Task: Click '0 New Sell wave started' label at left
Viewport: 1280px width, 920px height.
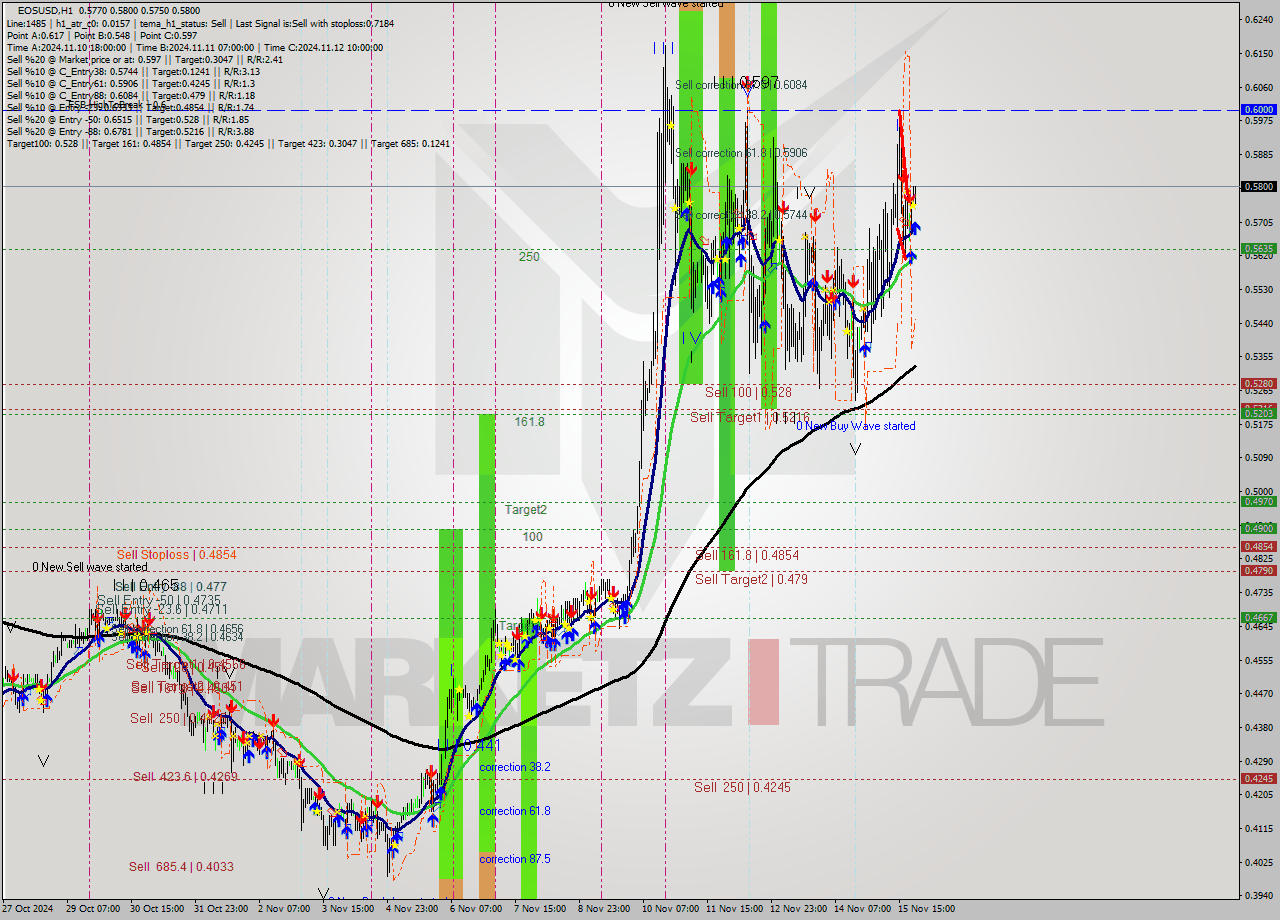Action: click(x=90, y=567)
